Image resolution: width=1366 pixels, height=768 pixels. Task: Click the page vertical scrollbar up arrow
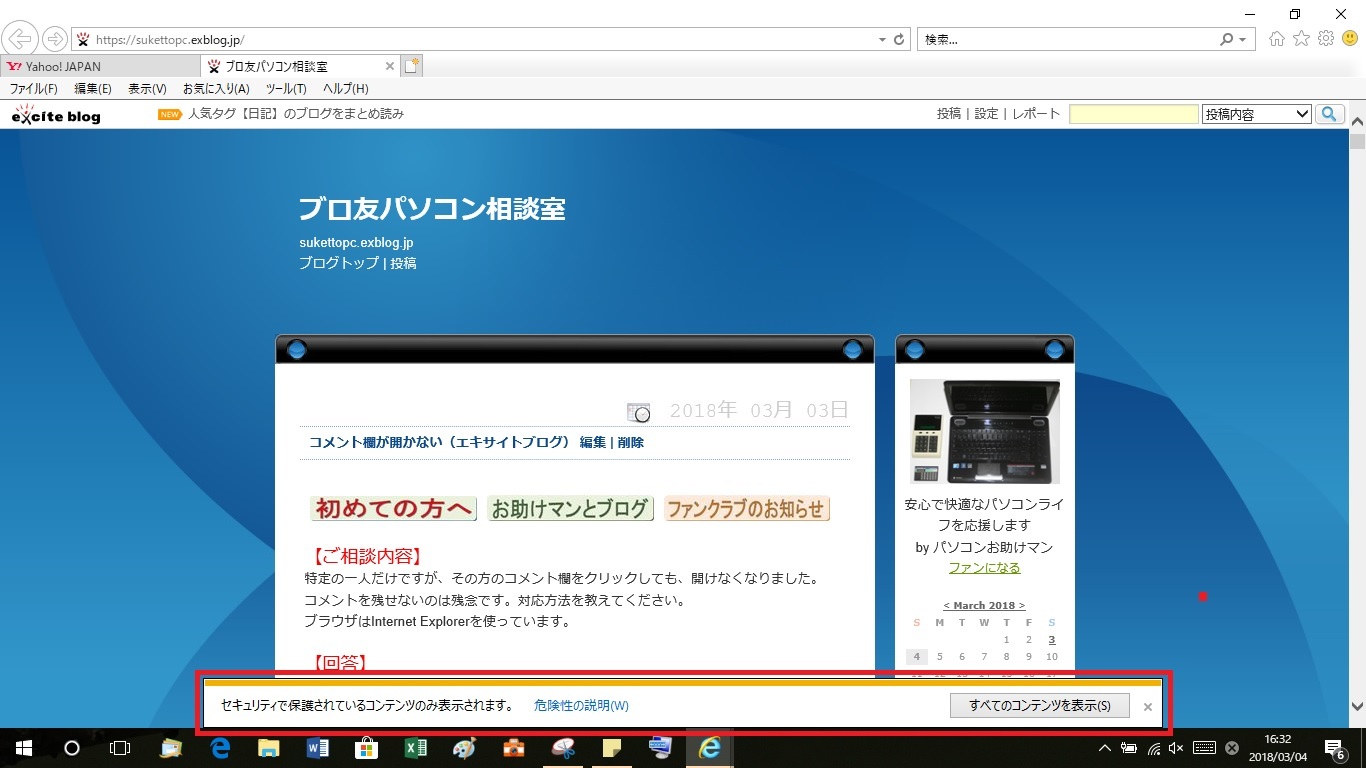[1357, 120]
